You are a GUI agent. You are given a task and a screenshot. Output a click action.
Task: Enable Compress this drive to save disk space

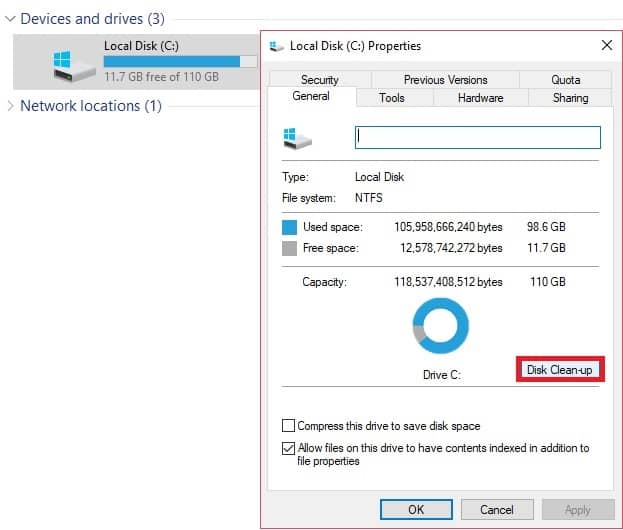click(x=289, y=426)
